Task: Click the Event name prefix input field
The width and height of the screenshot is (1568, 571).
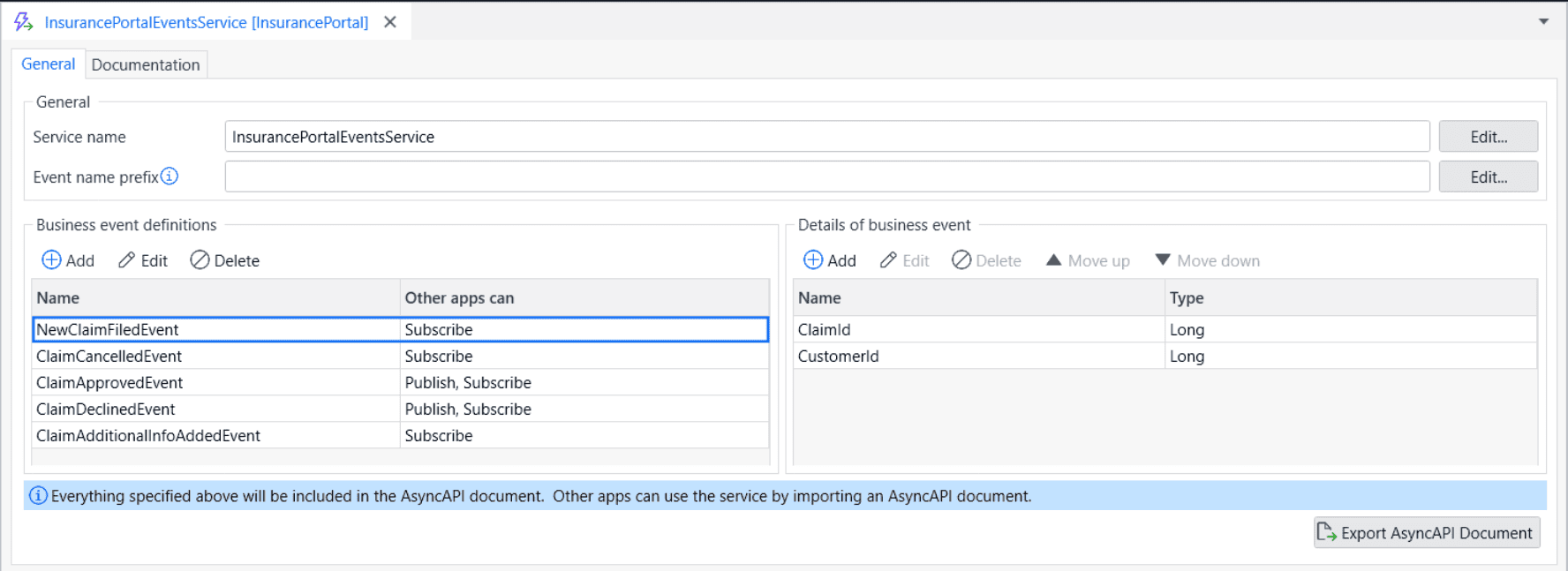Action: [826, 177]
